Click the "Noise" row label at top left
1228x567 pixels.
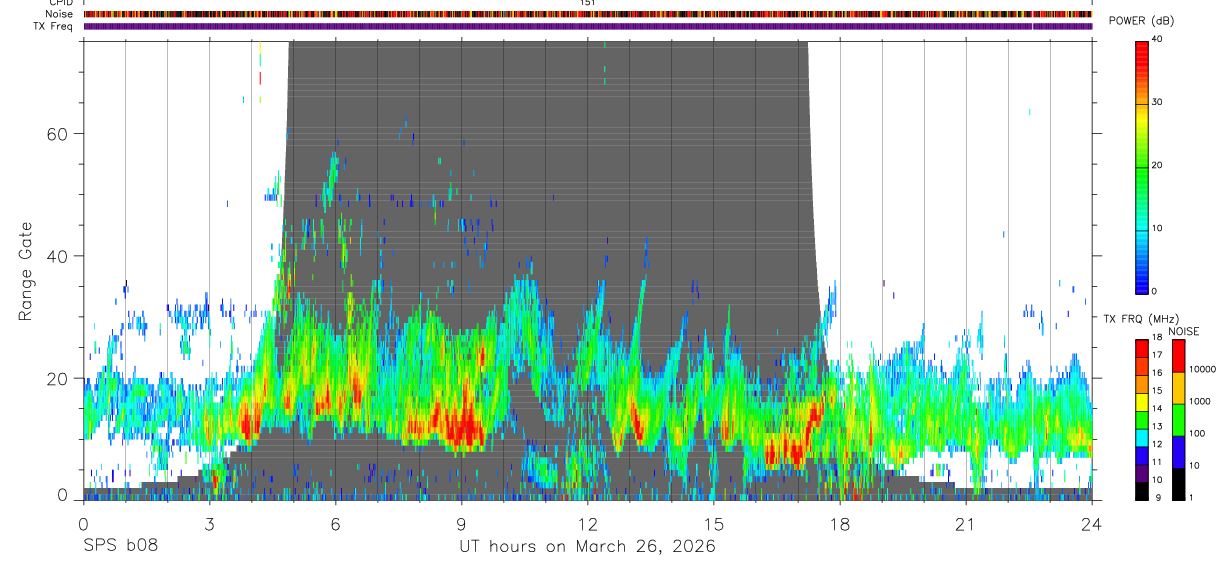(x=59, y=15)
